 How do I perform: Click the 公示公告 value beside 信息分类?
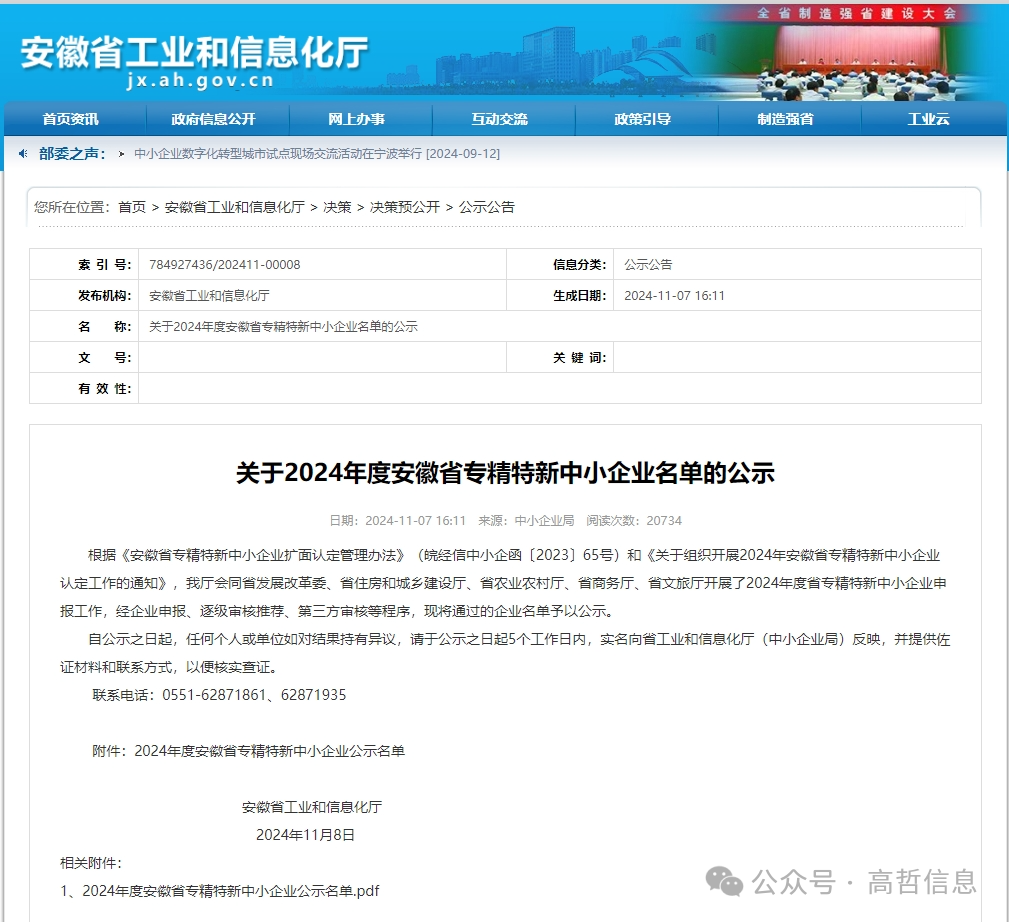[648, 264]
